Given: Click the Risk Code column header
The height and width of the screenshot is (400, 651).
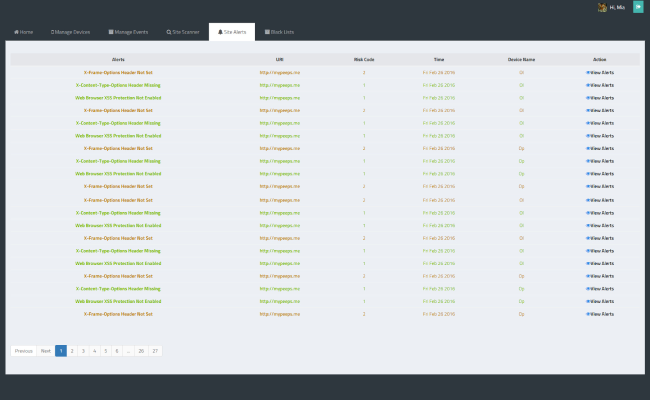Looking at the screenshot, I should [364, 59].
